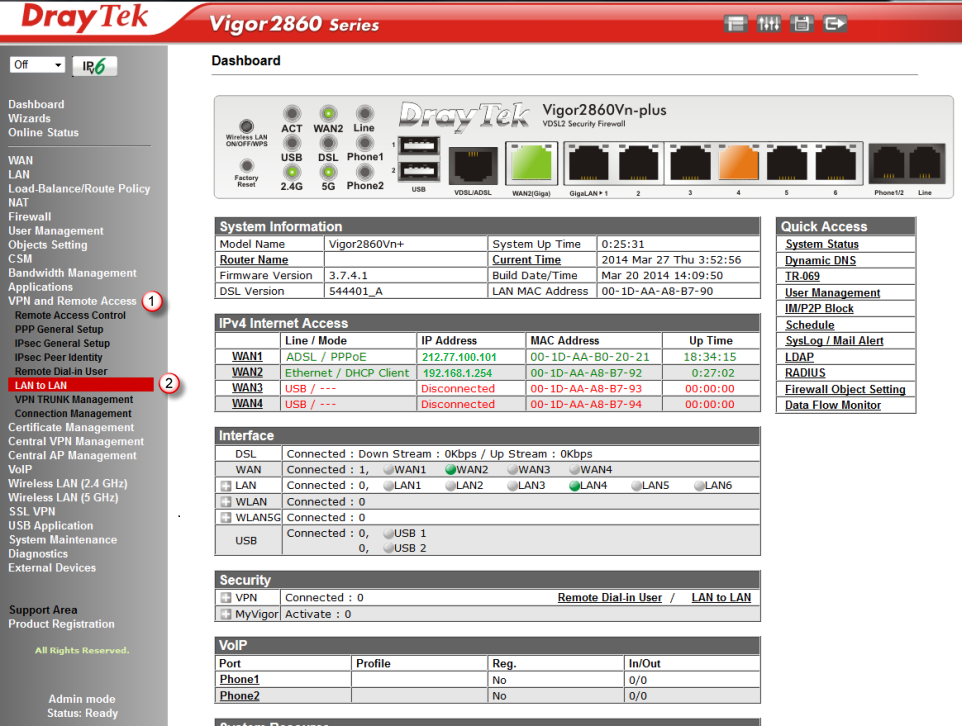The height and width of the screenshot is (726, 962).
Task: Open the WAN3 link in IPv4 Internet Access
Action: 247,388
